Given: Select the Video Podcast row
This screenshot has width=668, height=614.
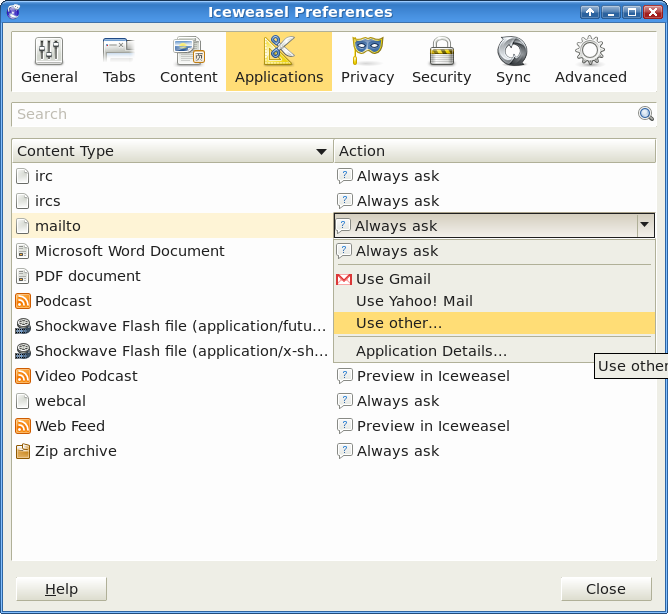Looking at the screenshot, I should tap(173, 376).
